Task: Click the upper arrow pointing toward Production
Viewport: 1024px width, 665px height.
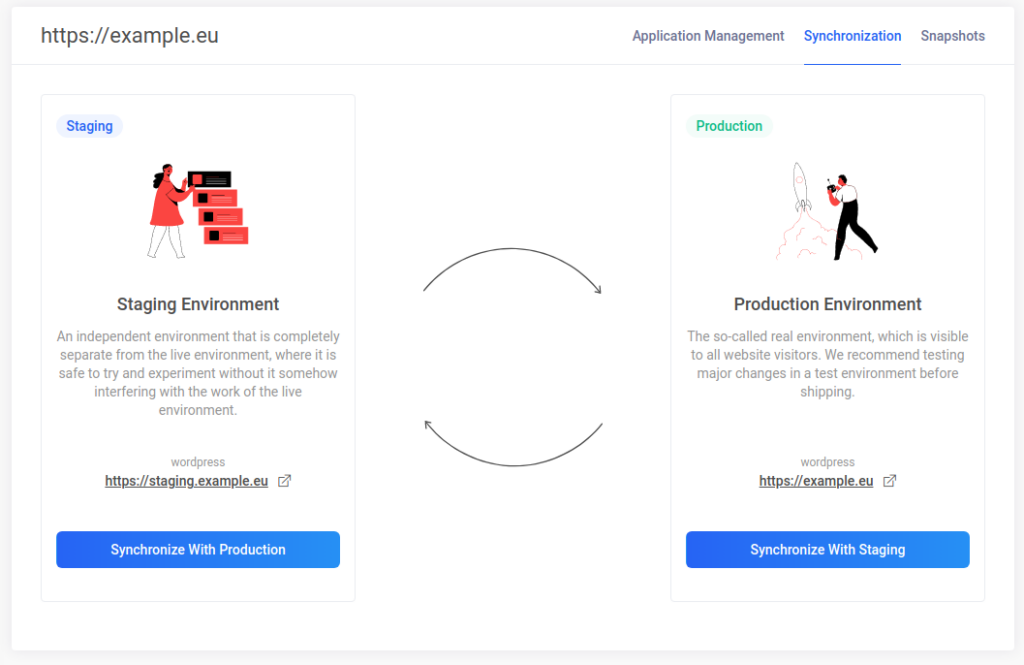Action: [512, 253]
